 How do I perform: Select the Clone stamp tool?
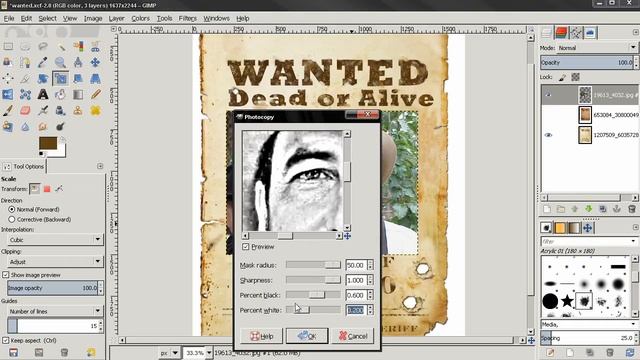(x=78, y=111)
